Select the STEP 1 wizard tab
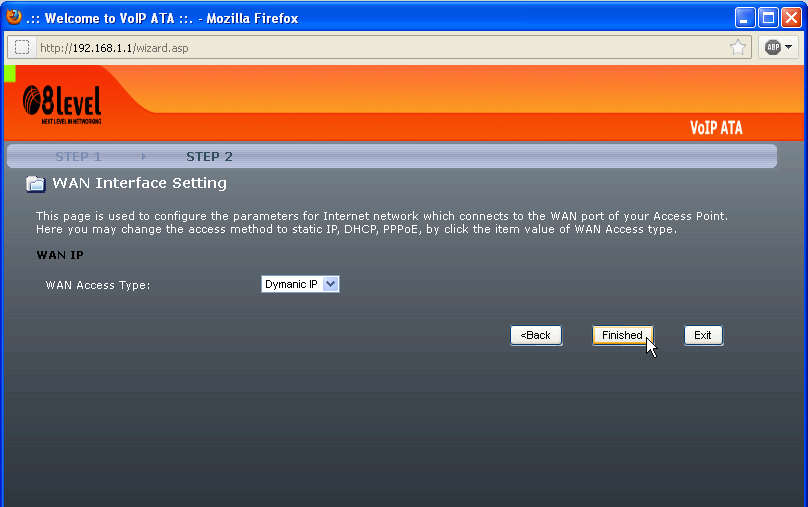Image resolution: width=808 pixels, height=507 pixels. [x=78, y=157]
